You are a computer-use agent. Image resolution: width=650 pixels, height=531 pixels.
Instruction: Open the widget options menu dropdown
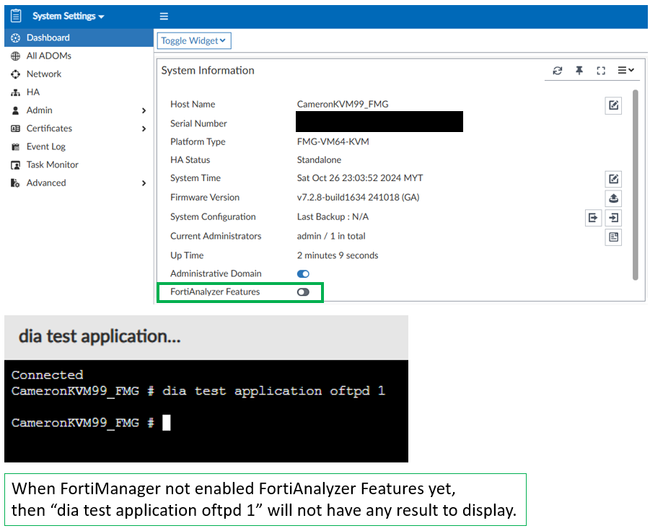pyautogui.click(x=626, y=71)
